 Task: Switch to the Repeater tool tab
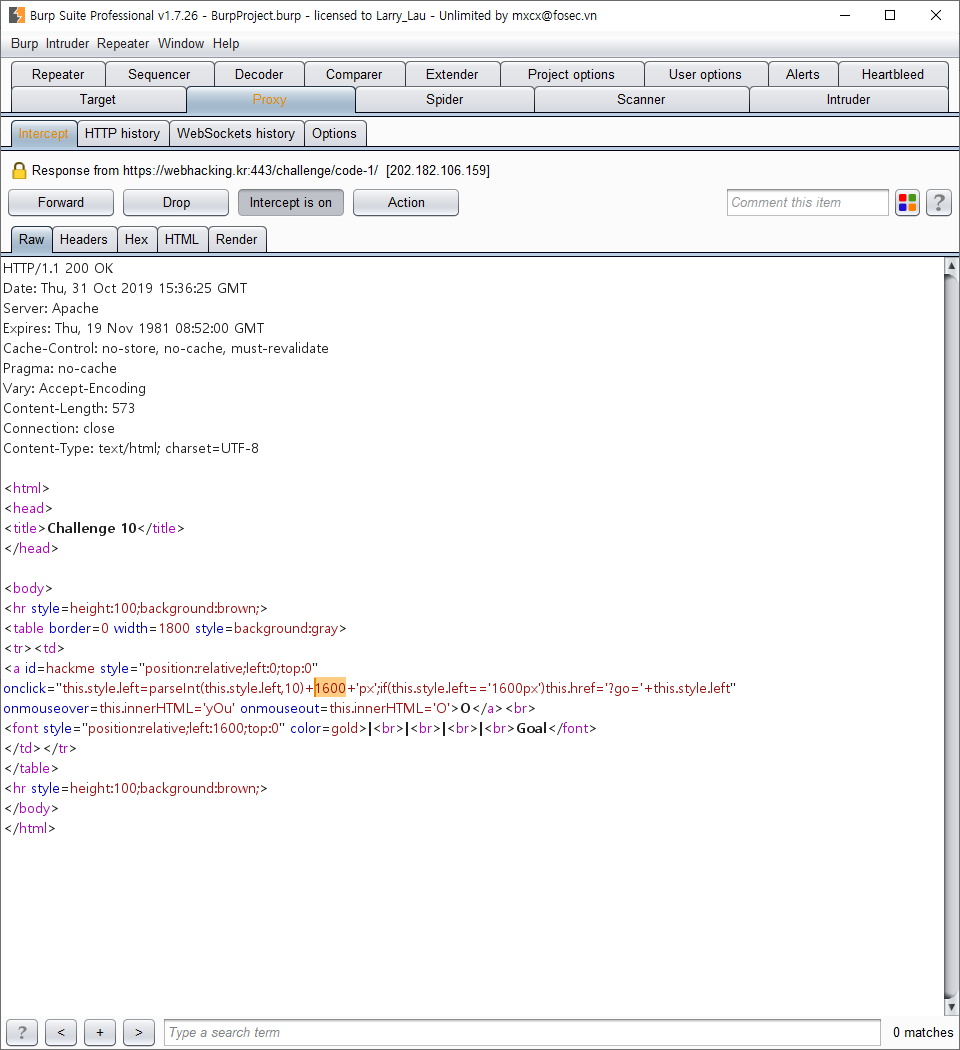[58, 74]
